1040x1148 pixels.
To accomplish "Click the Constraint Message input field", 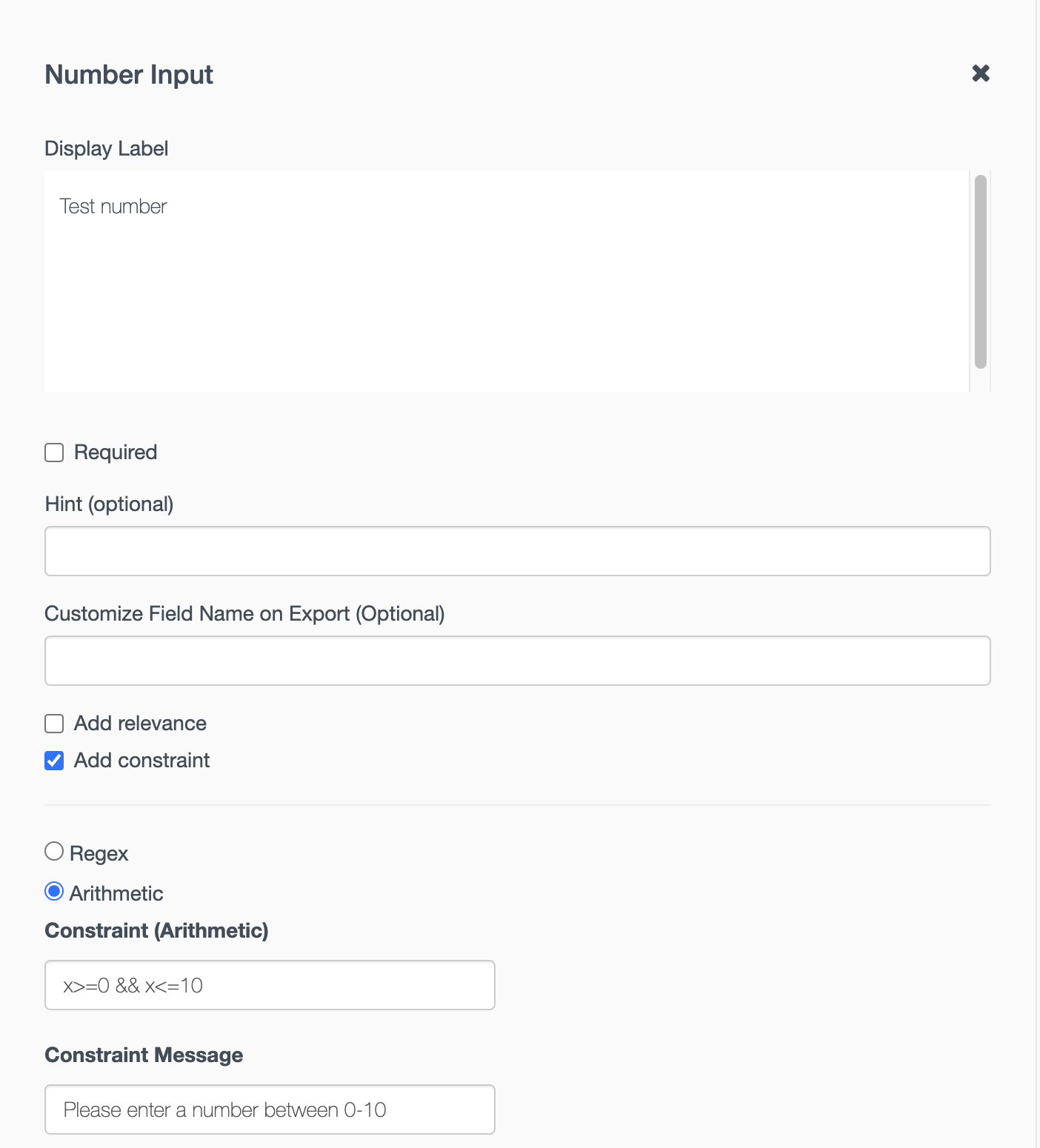I will click(270, 1109).
